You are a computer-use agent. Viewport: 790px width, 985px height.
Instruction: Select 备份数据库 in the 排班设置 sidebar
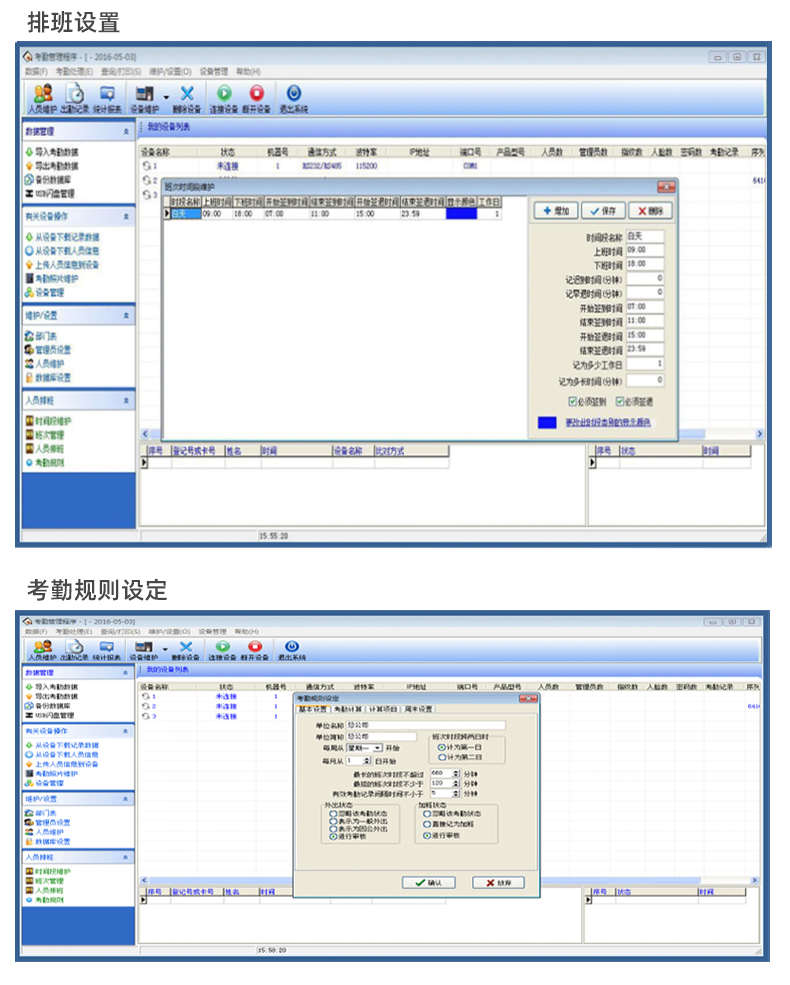(x=48, y=180)
